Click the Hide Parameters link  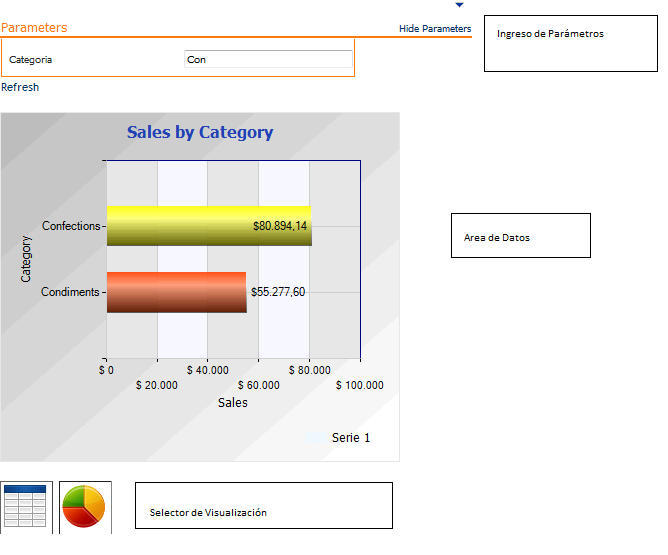[434, 29]
